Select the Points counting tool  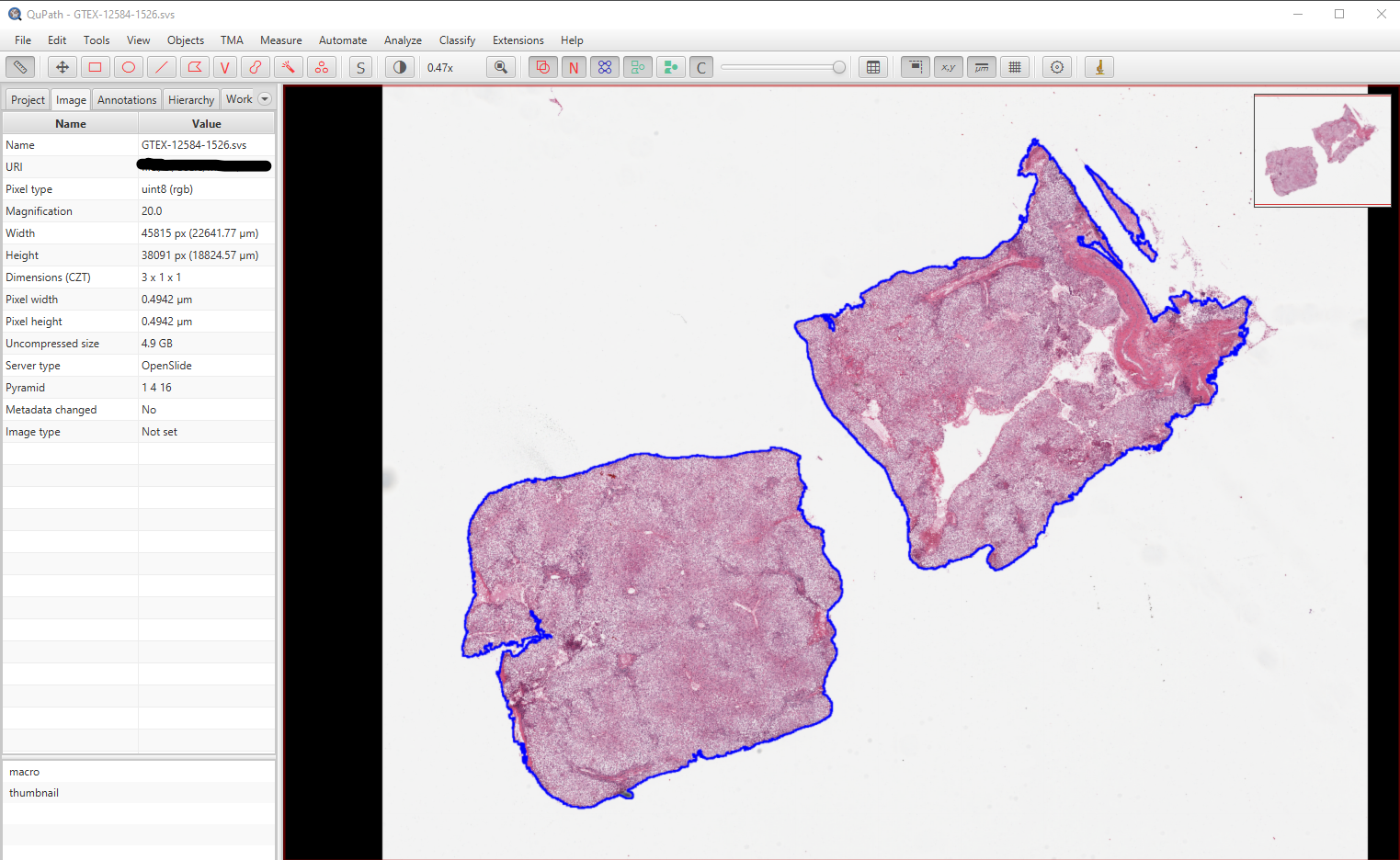[322, 66]
